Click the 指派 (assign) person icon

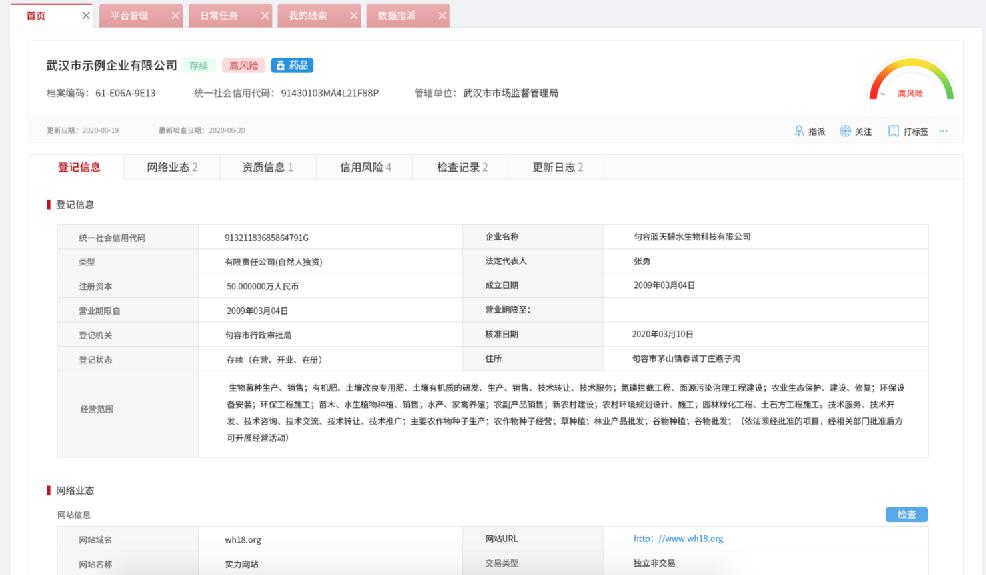click(799, 131)
